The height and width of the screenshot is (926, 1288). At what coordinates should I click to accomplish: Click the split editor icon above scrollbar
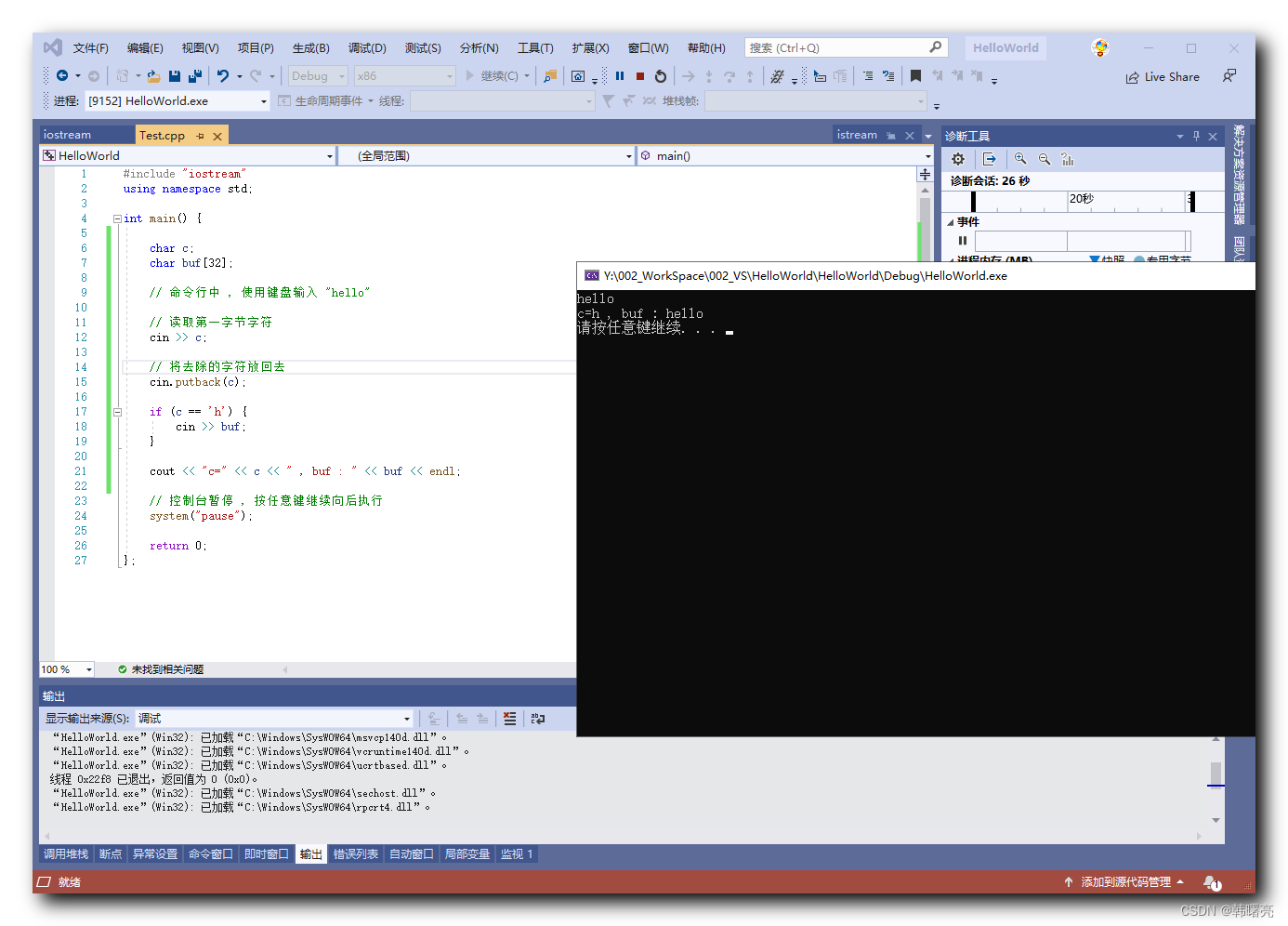tap(925, 174)
